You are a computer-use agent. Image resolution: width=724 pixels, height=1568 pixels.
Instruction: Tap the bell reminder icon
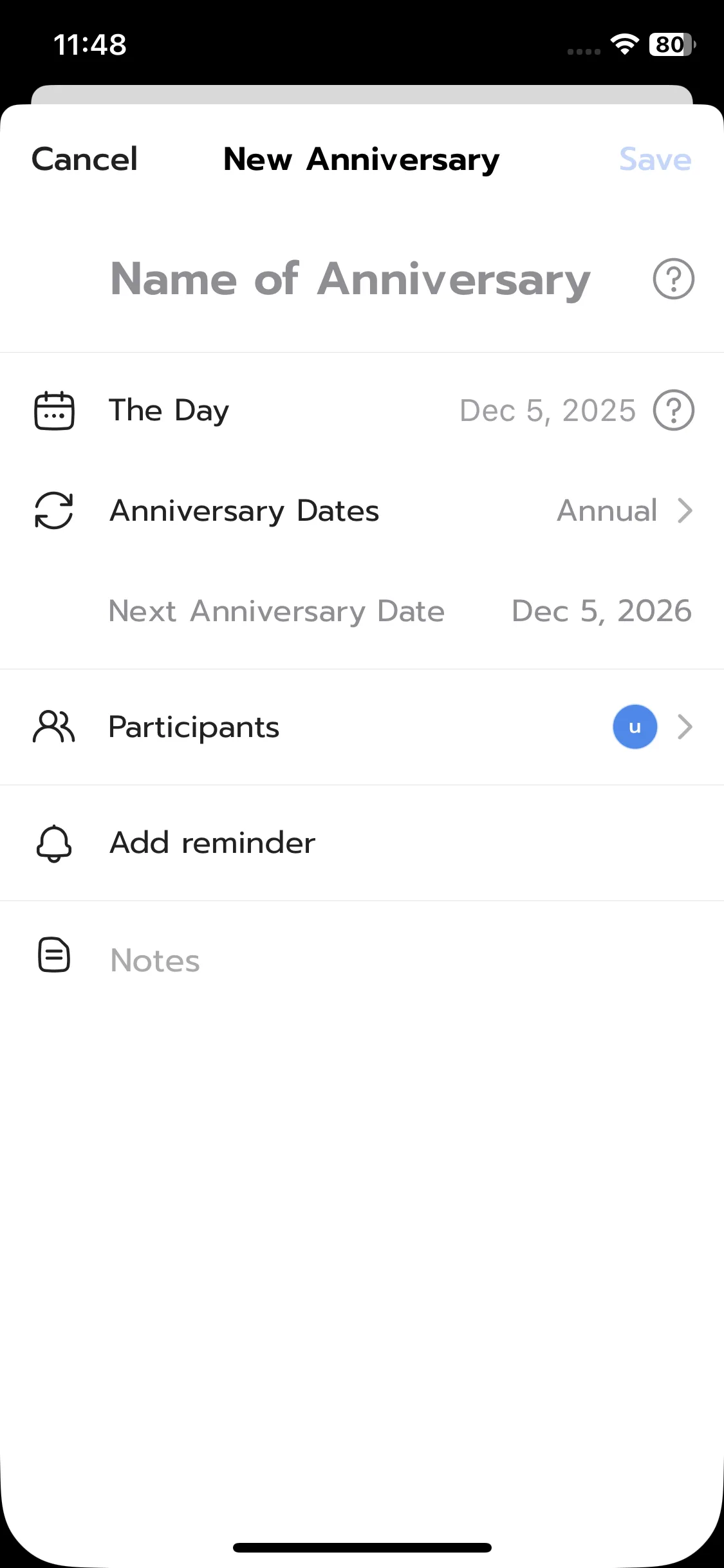[x=54, y=843]
